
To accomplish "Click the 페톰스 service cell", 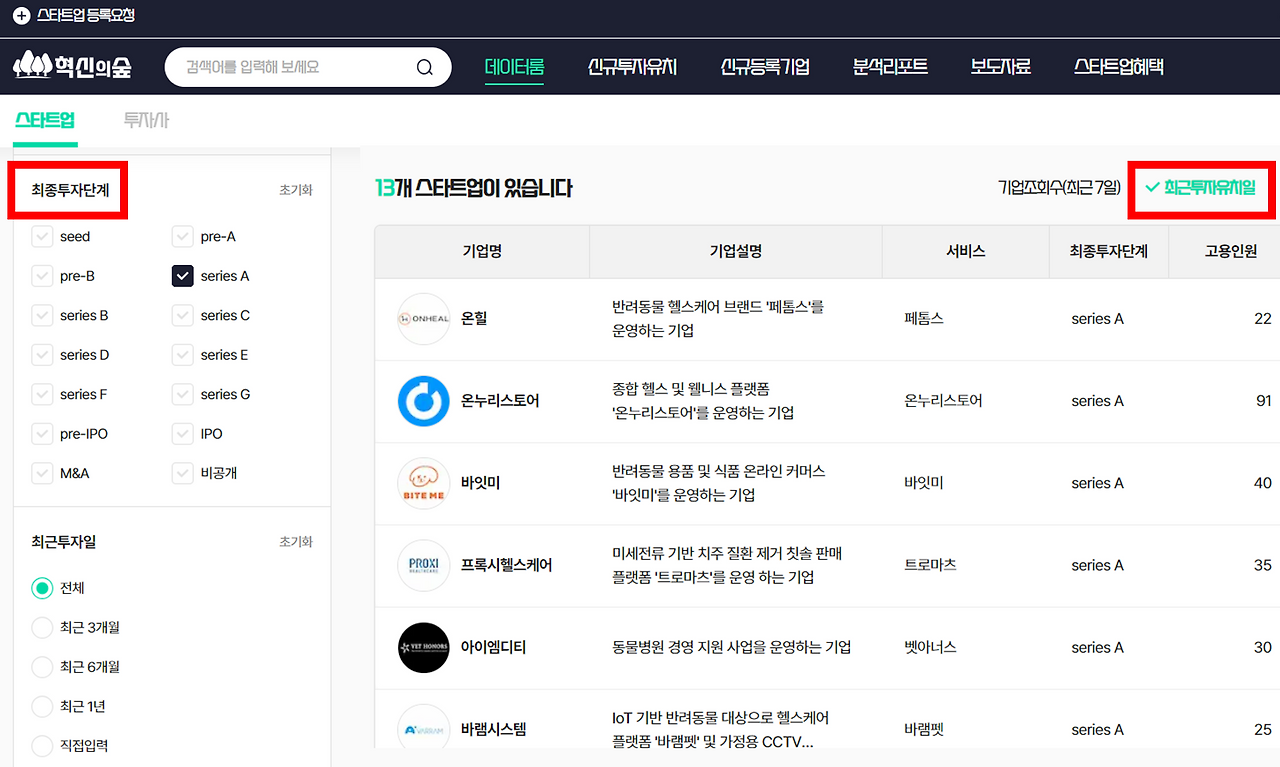I will [x=924, y=319].
